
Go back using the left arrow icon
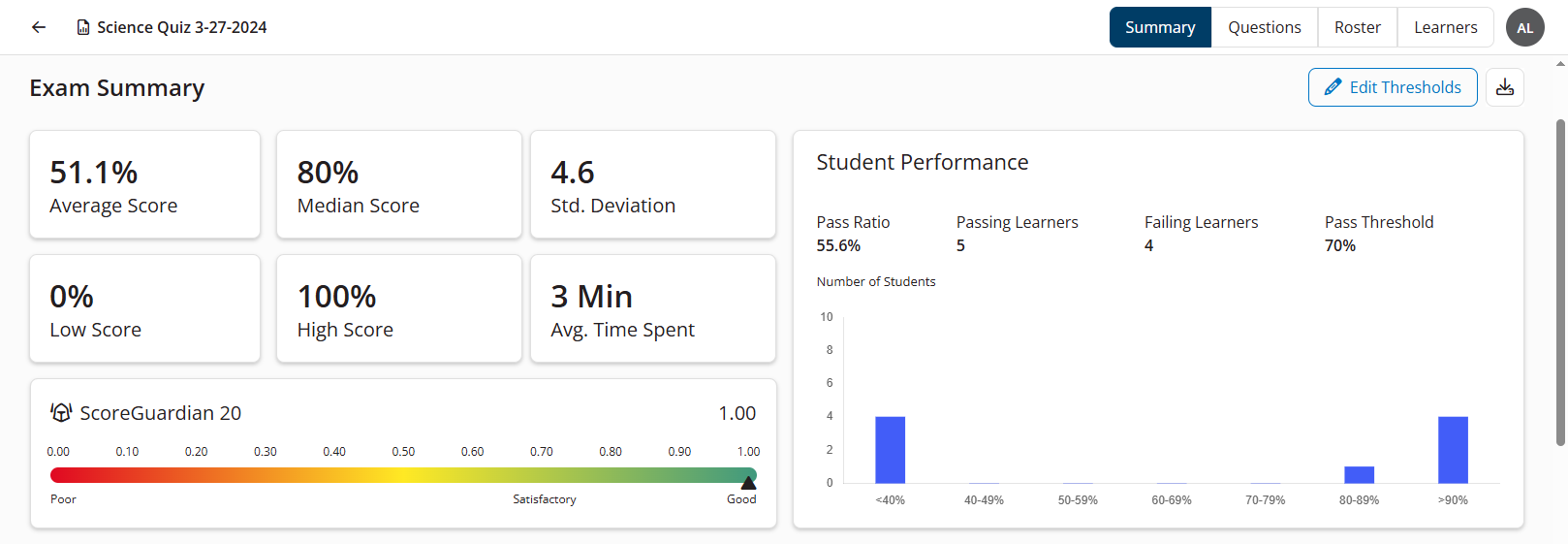[39, 27]
